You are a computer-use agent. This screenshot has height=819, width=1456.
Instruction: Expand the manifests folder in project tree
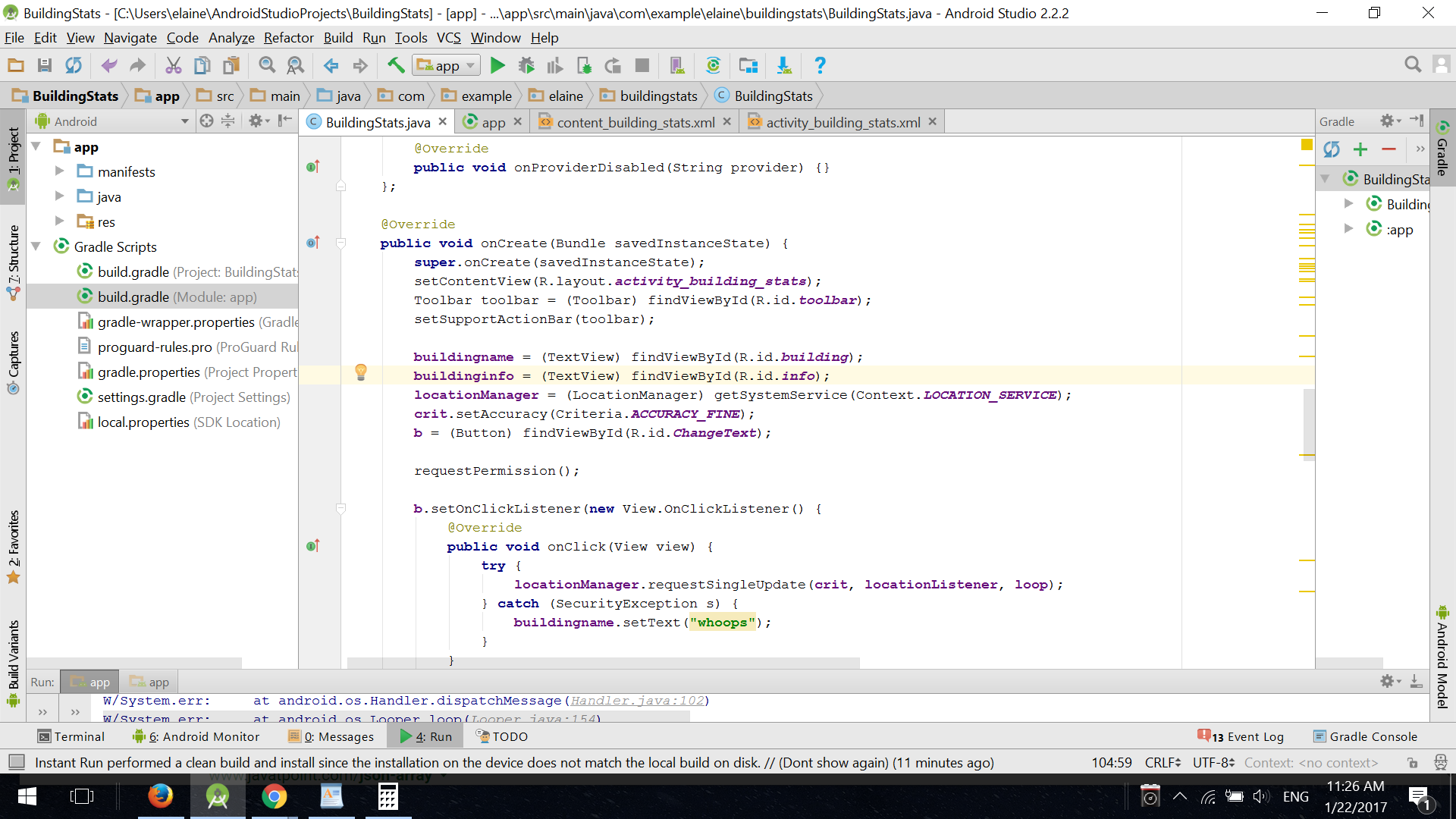59,171
